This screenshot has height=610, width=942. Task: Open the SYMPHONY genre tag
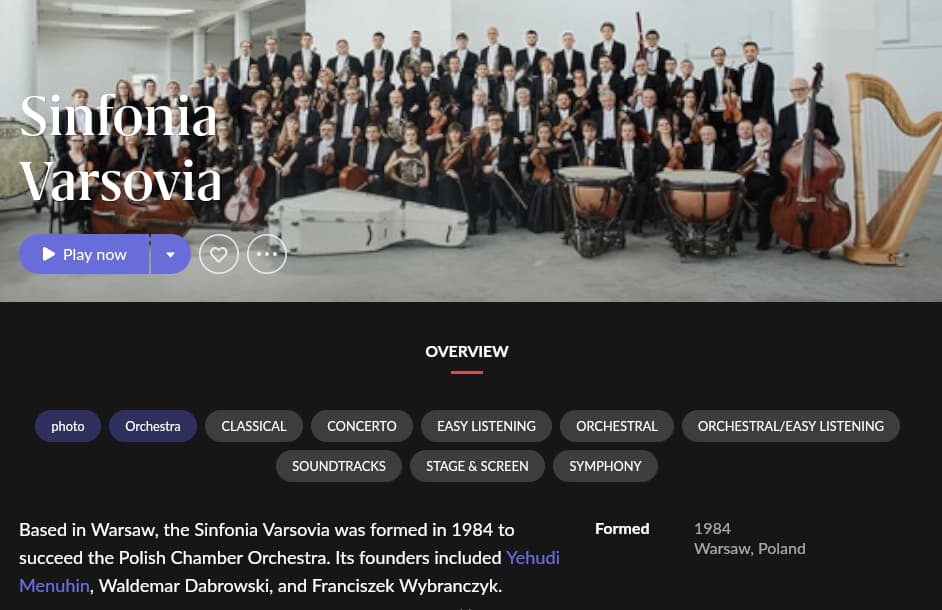(x=605, y=466)
